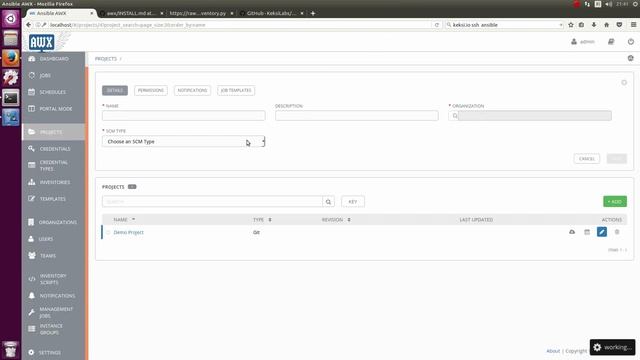640x360 pixels.
Task: Open the activity stream icon
Action: coord(631,58)
